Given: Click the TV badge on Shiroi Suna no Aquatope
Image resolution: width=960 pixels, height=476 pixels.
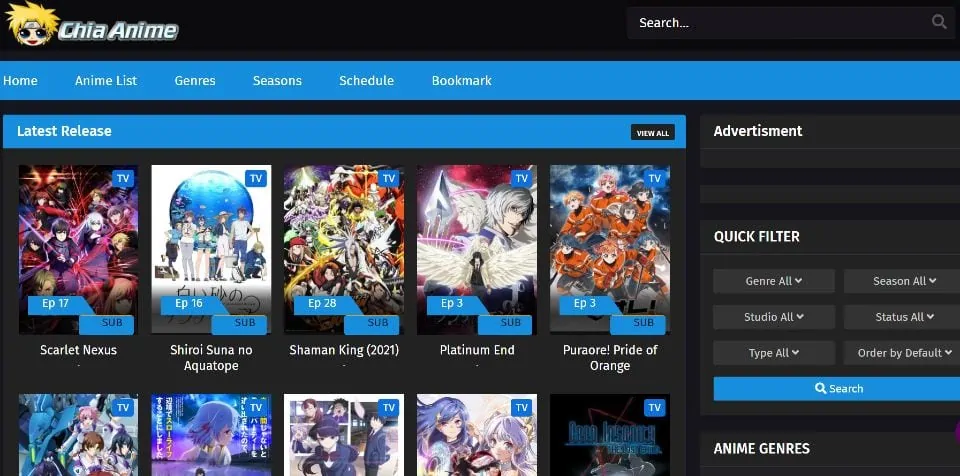Looking at the screenshot, I should [x=256, y=178].
